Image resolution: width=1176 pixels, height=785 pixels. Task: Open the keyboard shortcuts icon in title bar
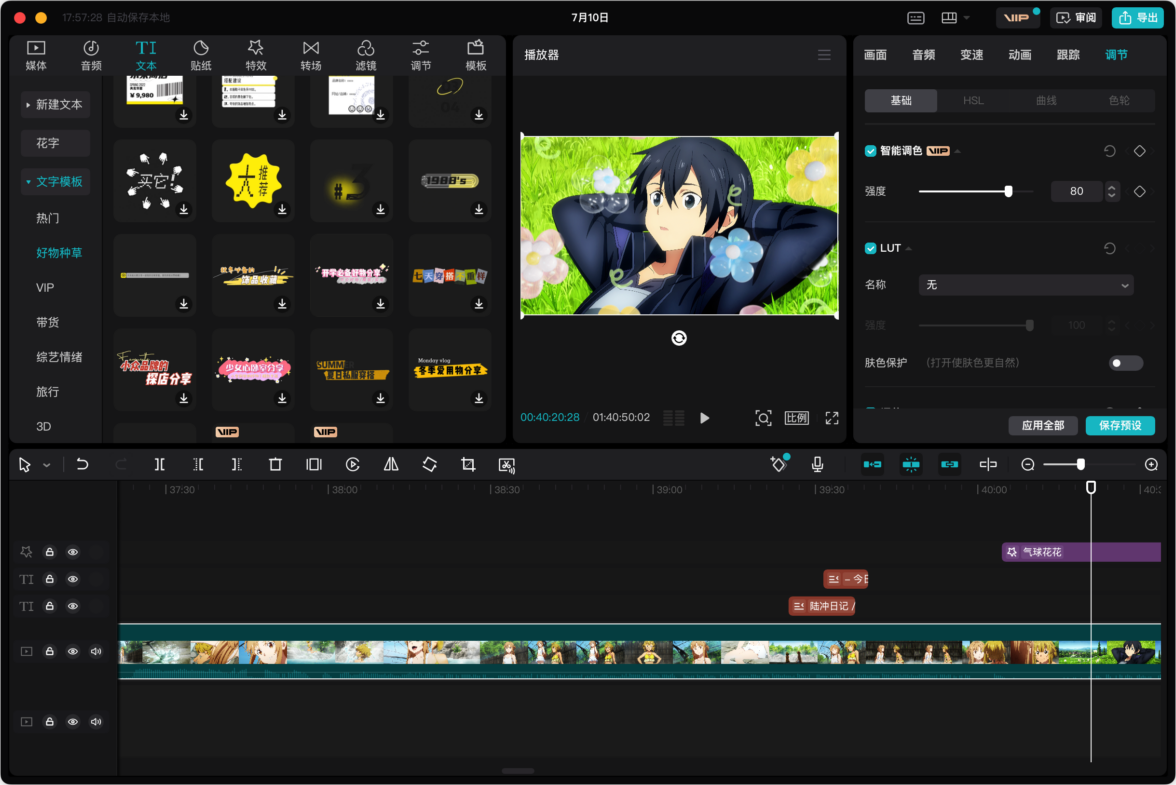(916, 18)
